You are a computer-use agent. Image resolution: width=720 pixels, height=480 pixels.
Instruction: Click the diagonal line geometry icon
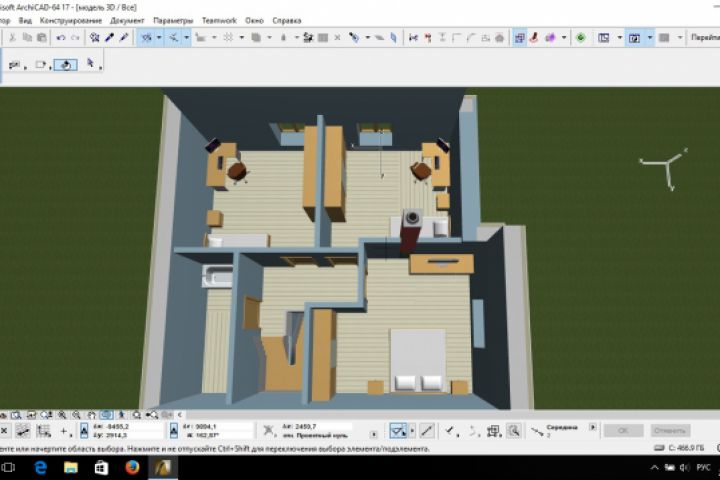pyautogui.click(x=427, y=431)
